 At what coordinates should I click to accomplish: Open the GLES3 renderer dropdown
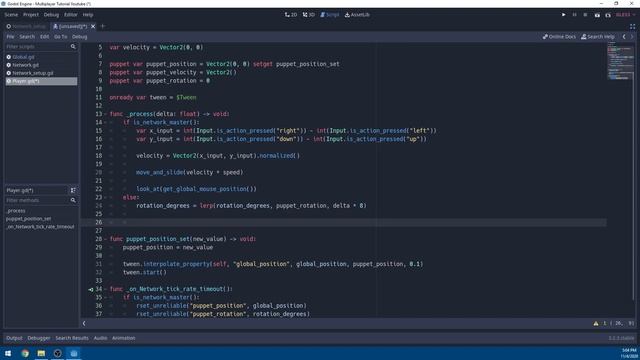pos(625,15)
